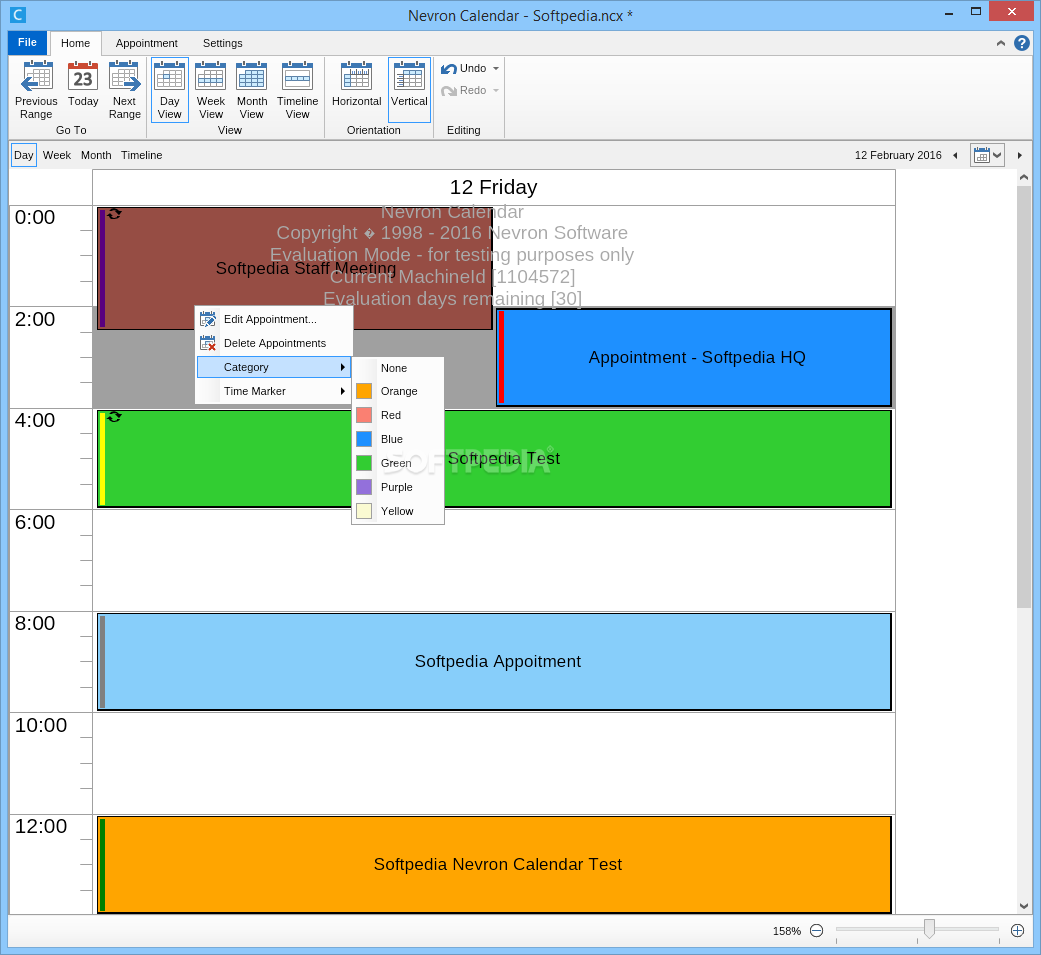Open the Undo history dropdown arrow
This screenshot has height=955, width=1041.
tap(496, 68)
